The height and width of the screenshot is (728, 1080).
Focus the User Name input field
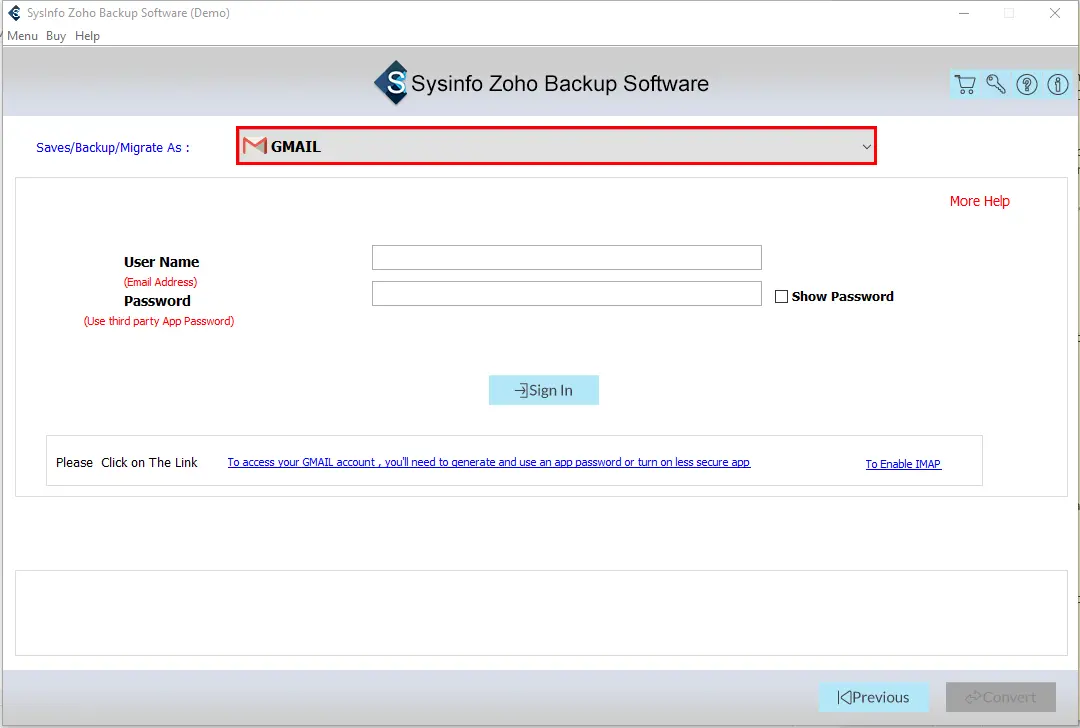click(x=566, y=258)
